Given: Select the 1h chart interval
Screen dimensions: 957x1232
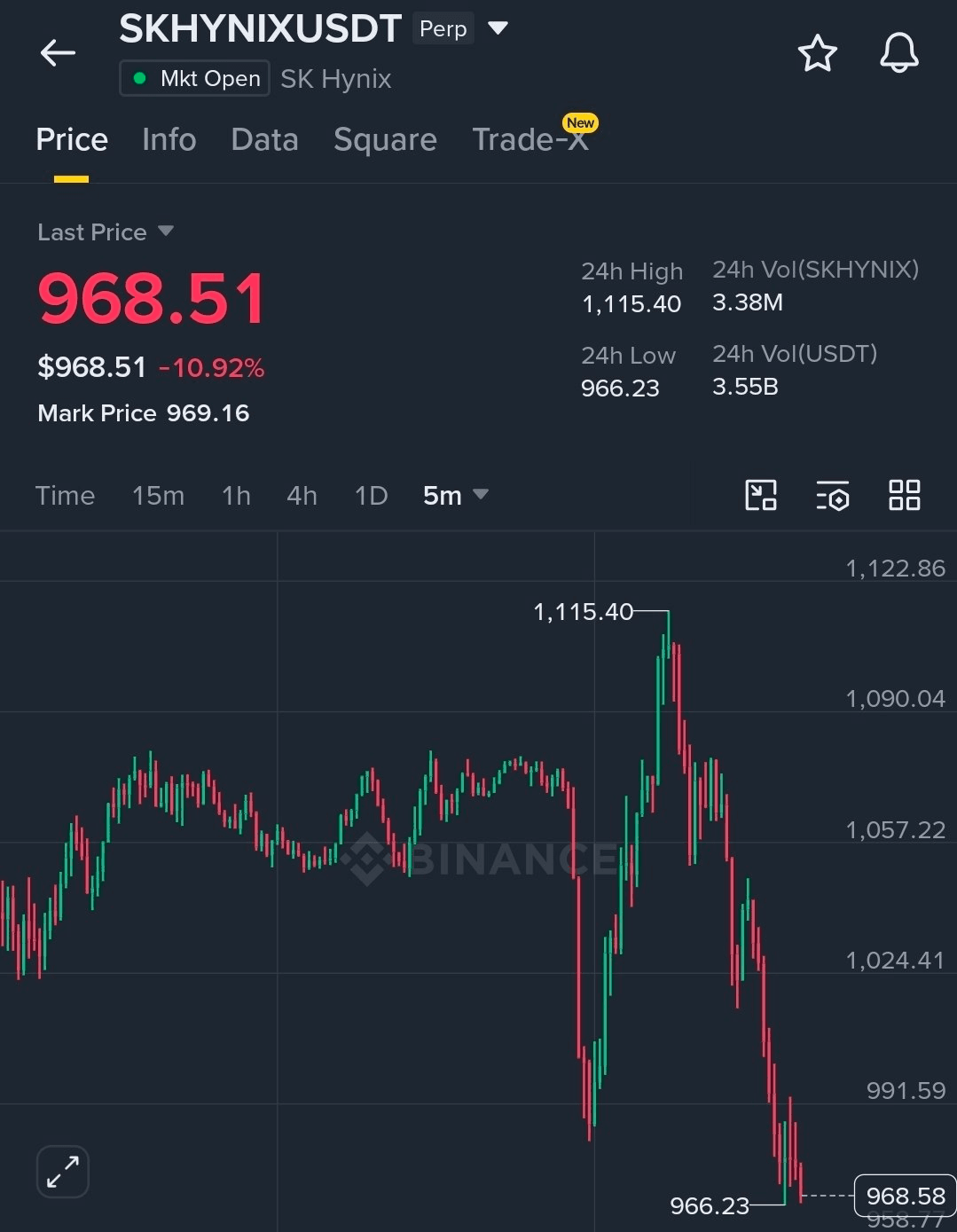Looking at the screenshot, I should point(236,495).
